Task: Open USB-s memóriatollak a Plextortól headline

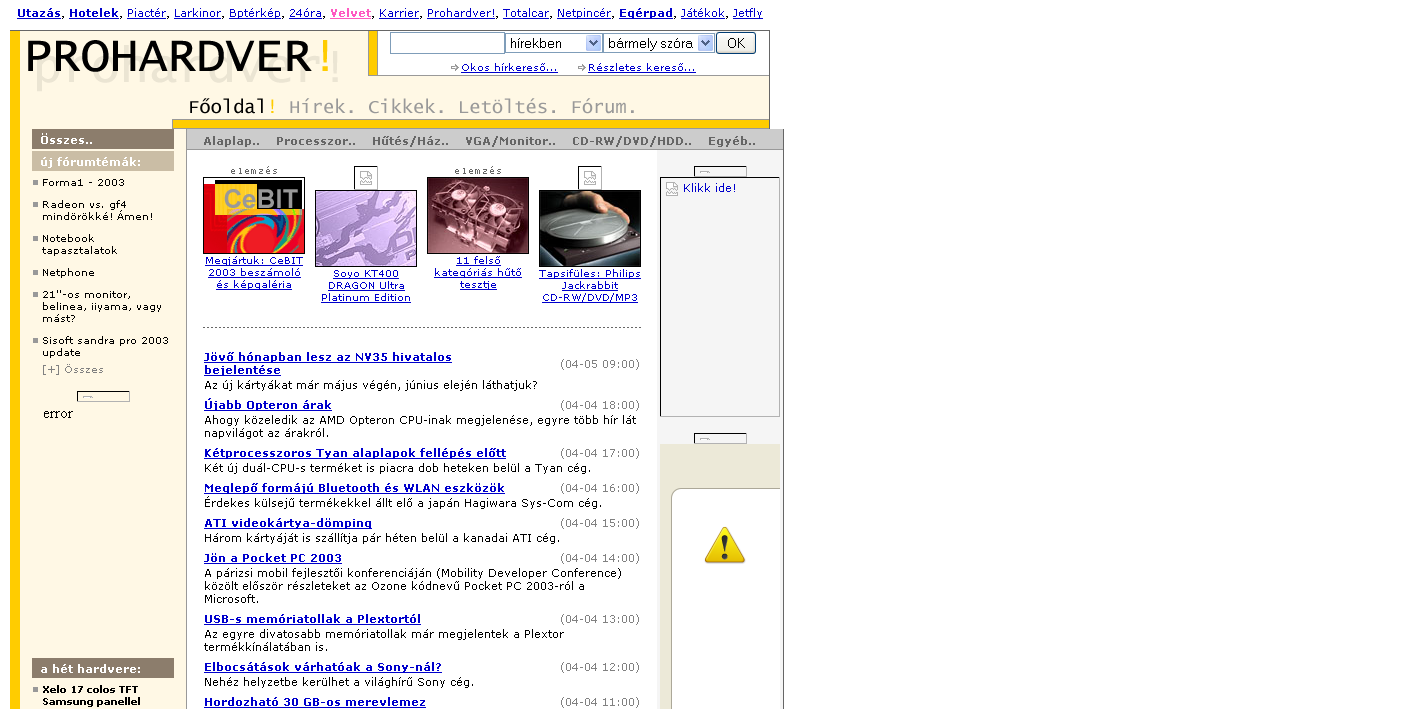Action: pyautogui.click(x=312, y=620)
